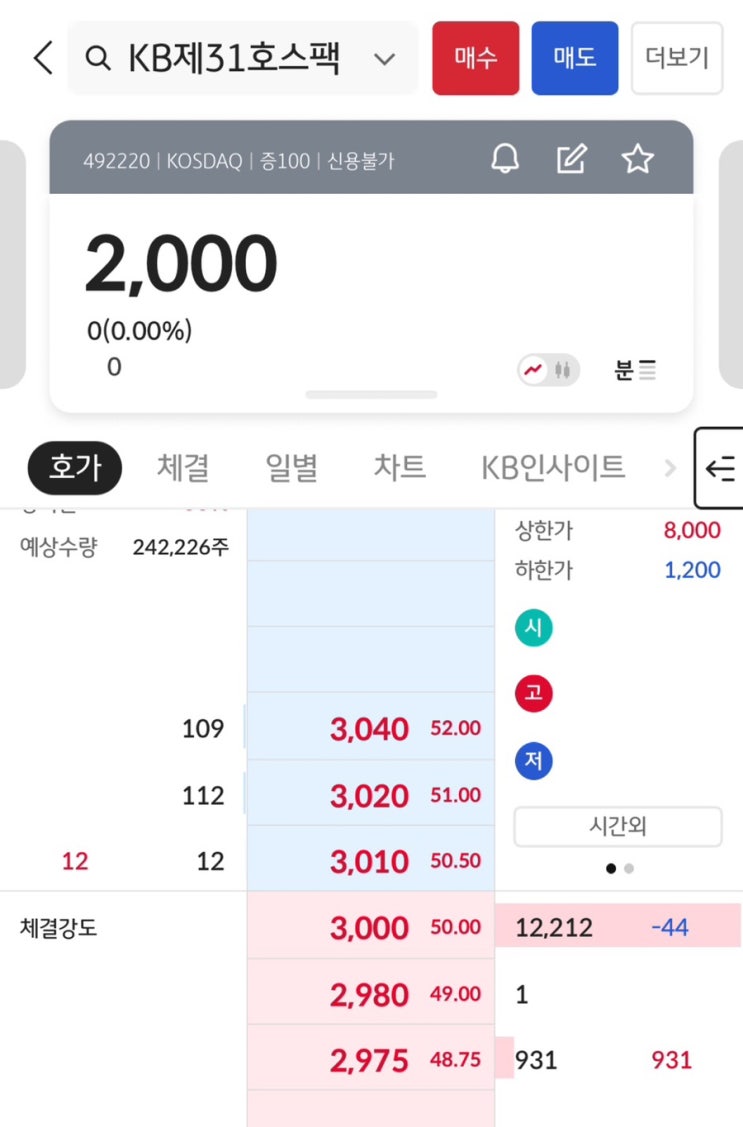Click the blue 저 low price icon

pos(533,760)
